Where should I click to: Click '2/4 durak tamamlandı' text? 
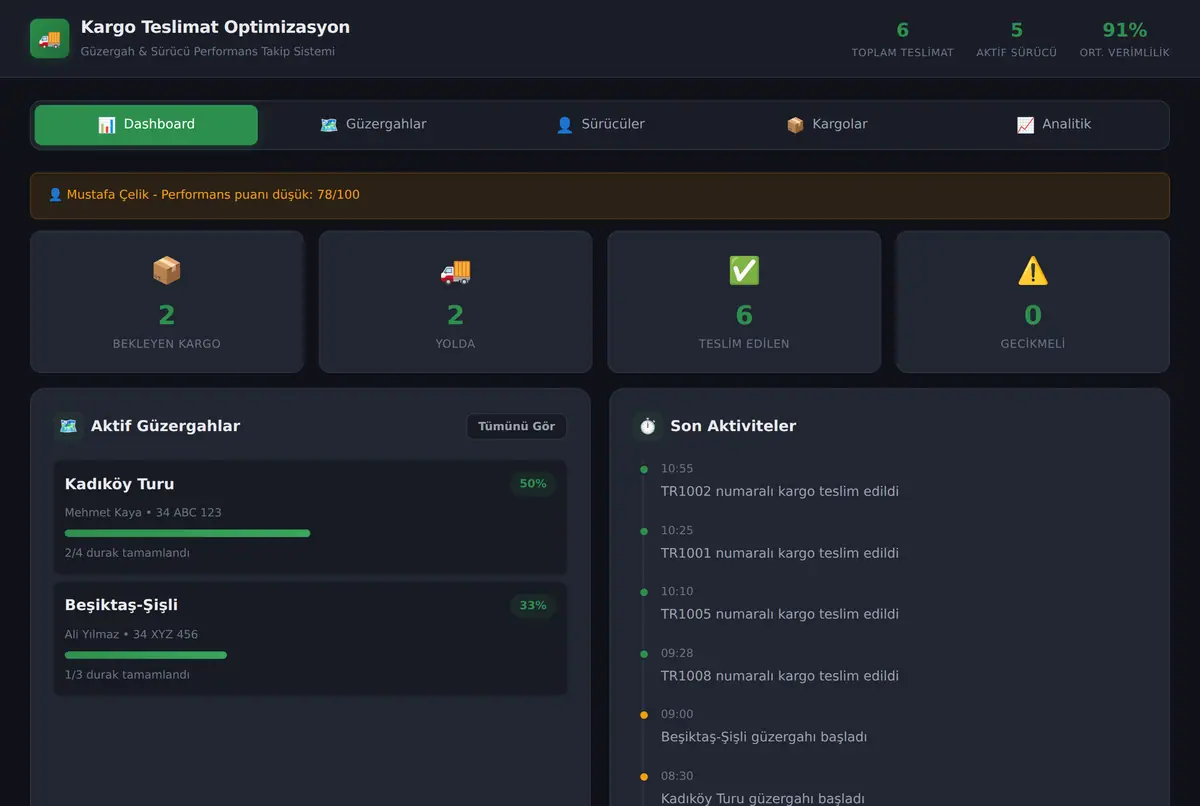point(127,553)
